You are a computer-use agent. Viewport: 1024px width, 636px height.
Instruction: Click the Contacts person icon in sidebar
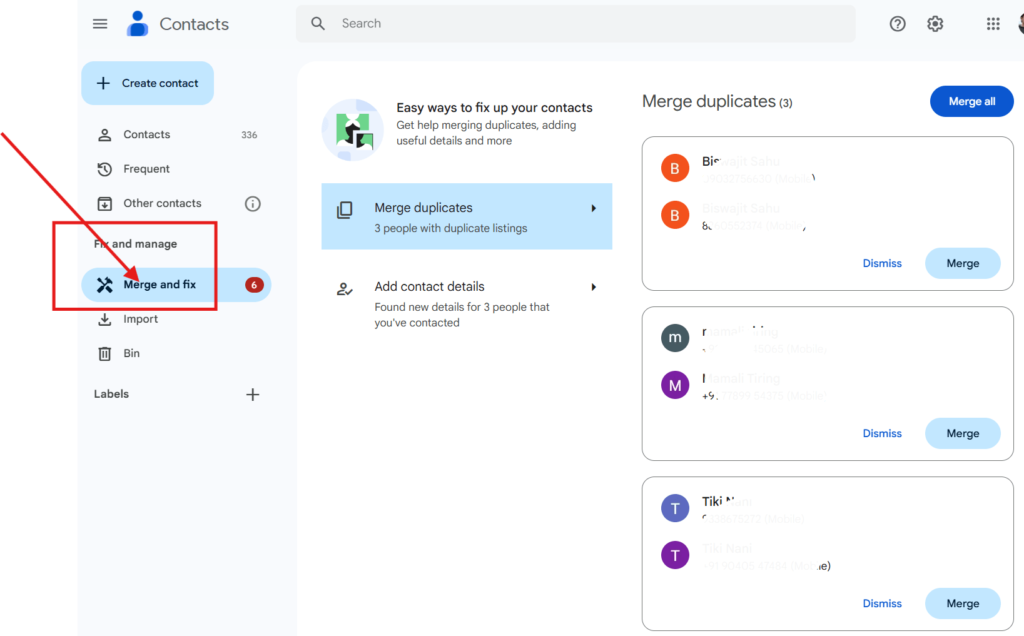click(104, 135)
